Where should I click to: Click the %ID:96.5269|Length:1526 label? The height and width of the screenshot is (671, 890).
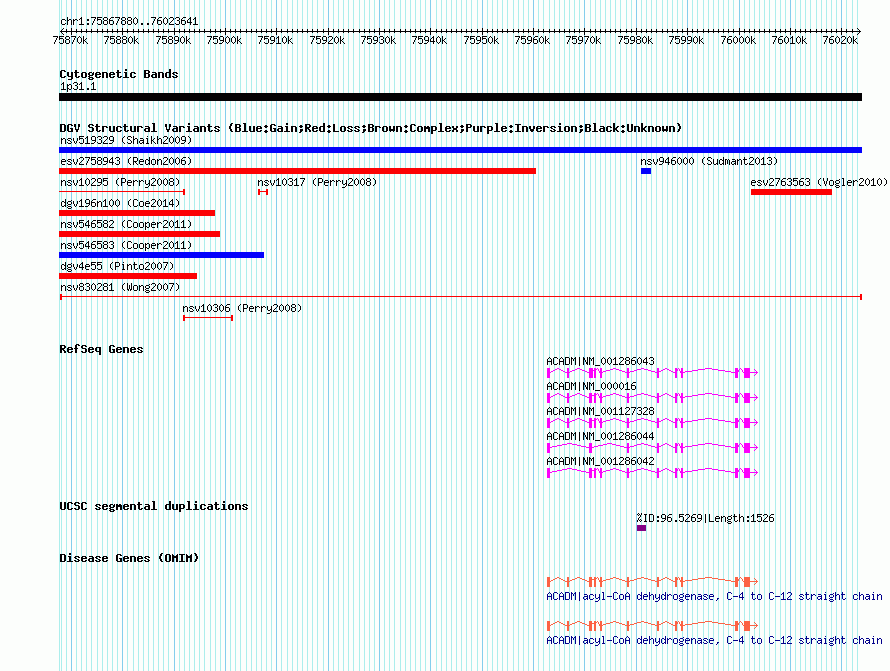coord(705,518)
